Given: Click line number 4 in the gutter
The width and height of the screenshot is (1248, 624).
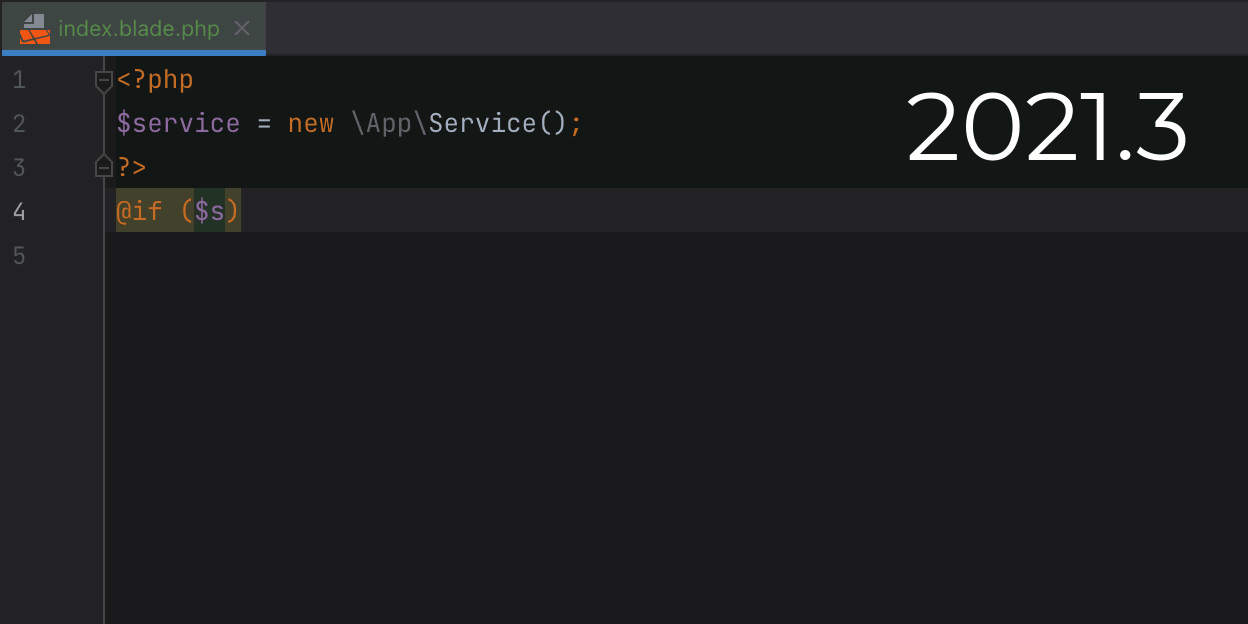Looking at the screenshot, I should pyautogui.click(x=18, y=211).
